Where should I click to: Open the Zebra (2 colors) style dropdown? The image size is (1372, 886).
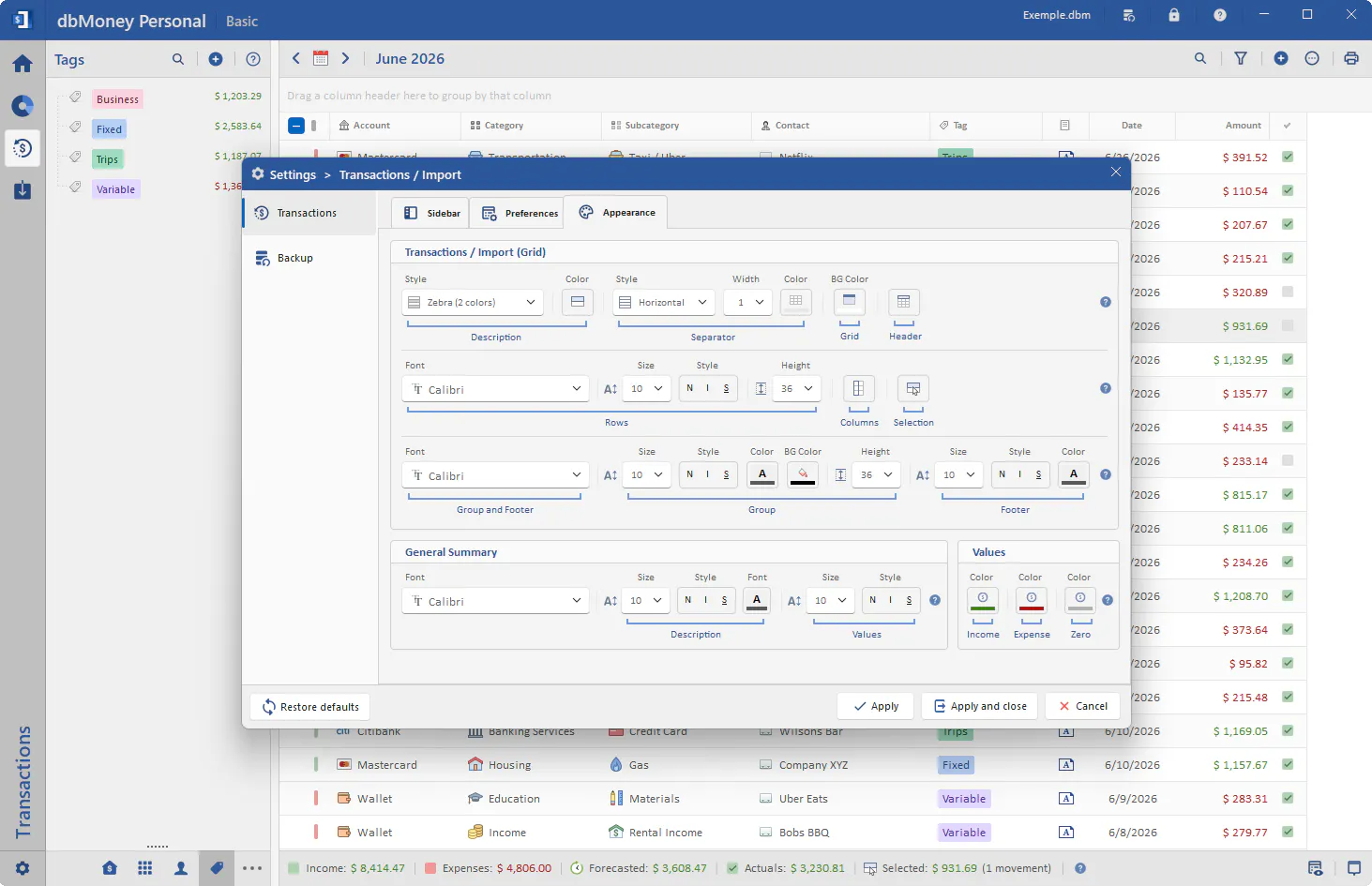click(473, 302)
